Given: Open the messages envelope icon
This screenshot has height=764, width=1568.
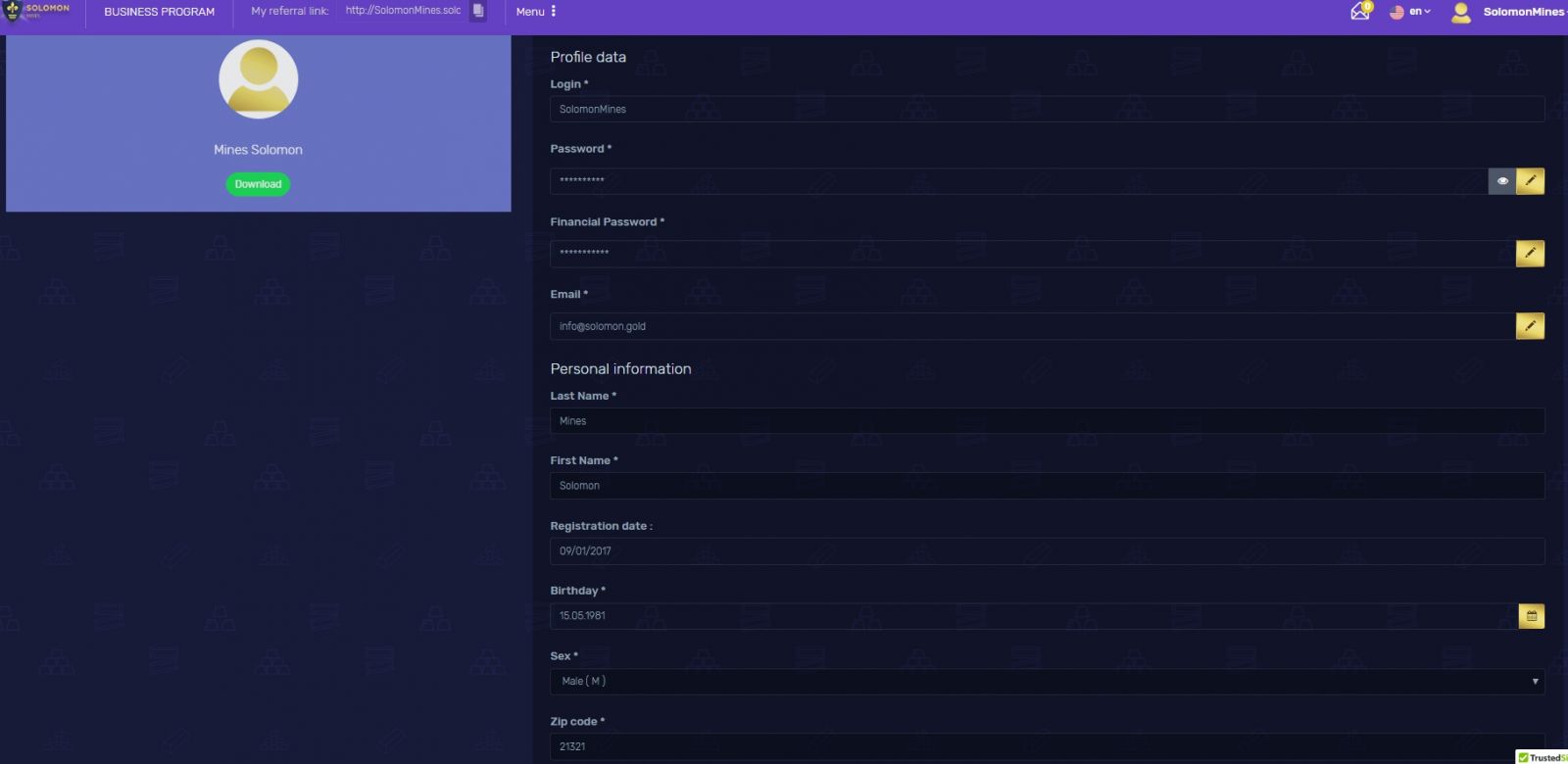Looking at the screenshot, I should 1360,12.
